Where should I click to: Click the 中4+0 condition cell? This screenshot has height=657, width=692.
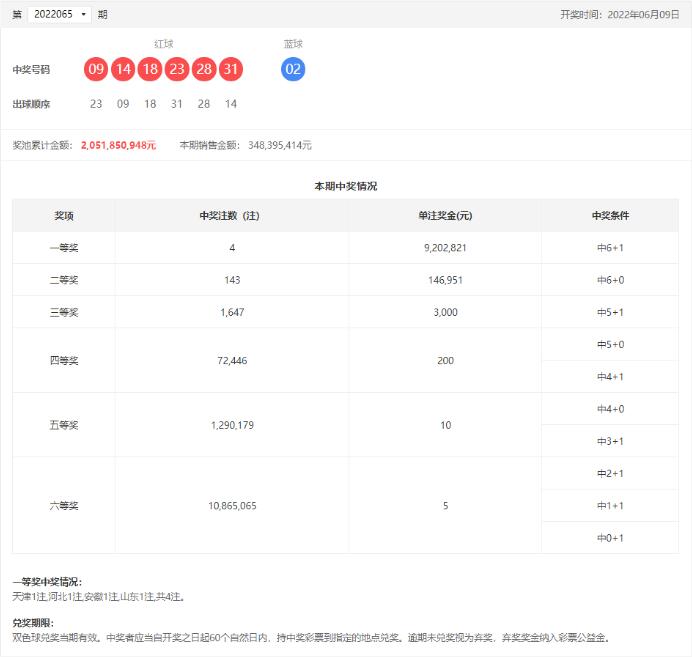click(610, 409)
